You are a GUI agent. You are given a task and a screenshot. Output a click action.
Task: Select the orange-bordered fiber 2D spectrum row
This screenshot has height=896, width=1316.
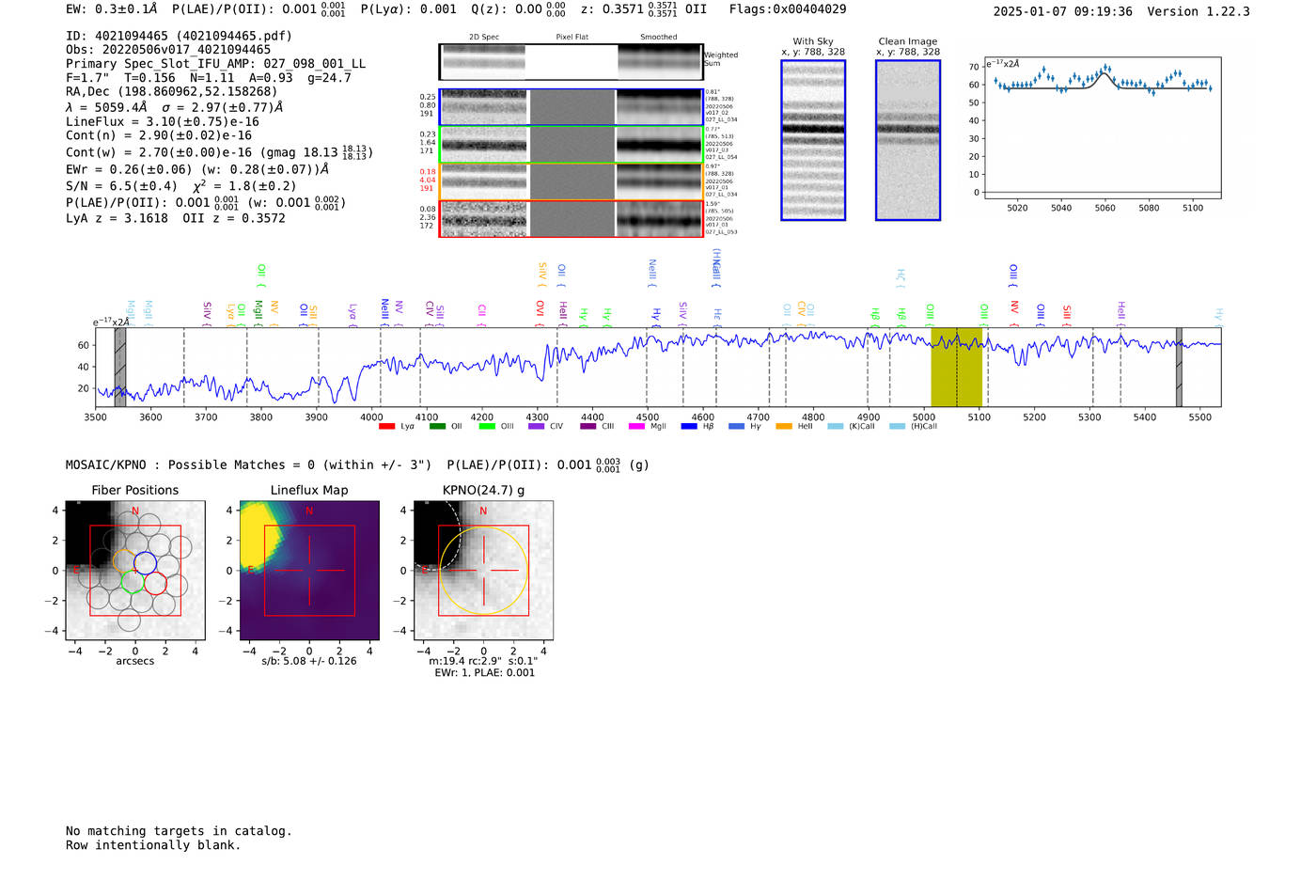click(x=572, y=181)
